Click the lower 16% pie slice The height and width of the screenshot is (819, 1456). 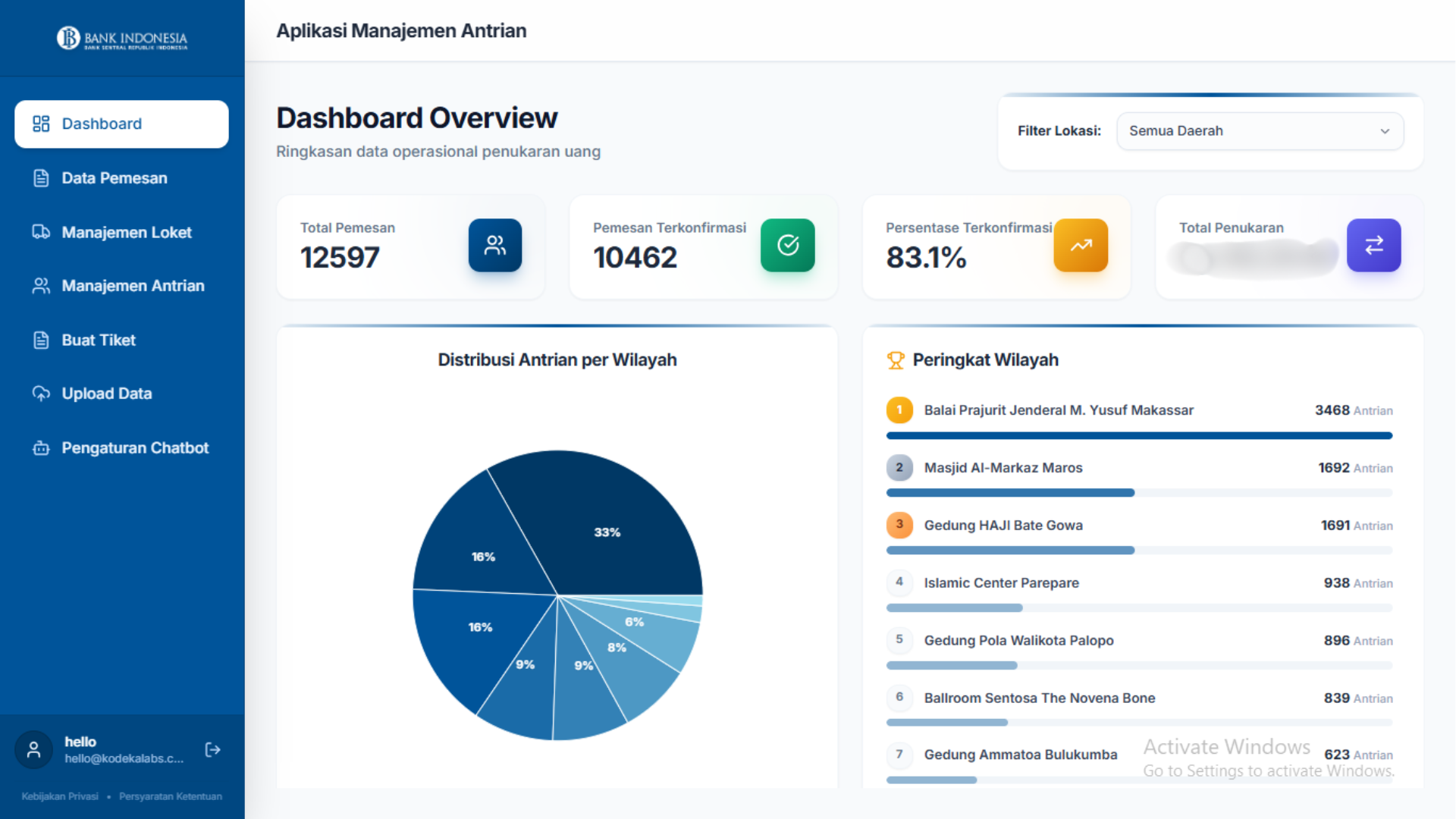click(480, 627)
